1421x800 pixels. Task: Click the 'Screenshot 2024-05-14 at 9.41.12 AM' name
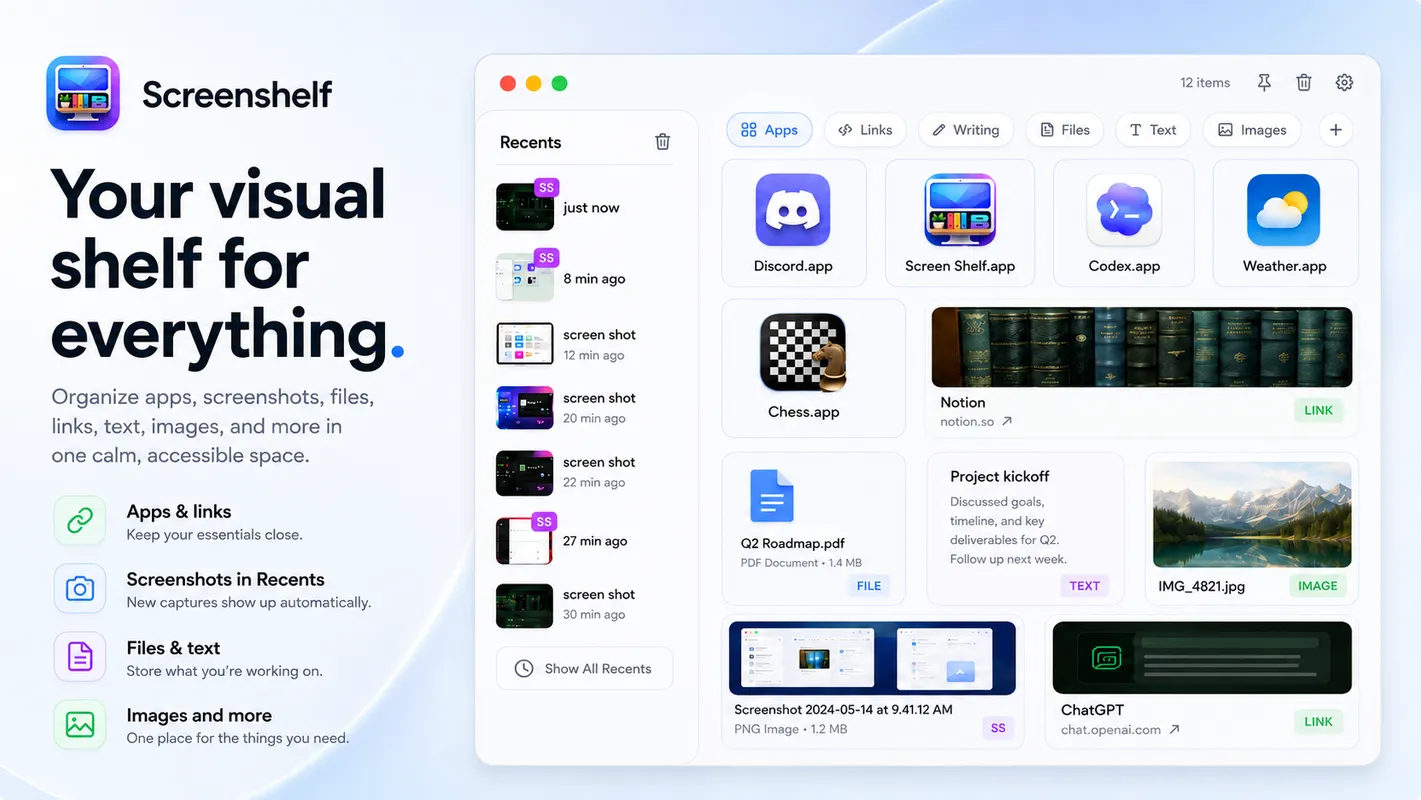pos(843,709)
